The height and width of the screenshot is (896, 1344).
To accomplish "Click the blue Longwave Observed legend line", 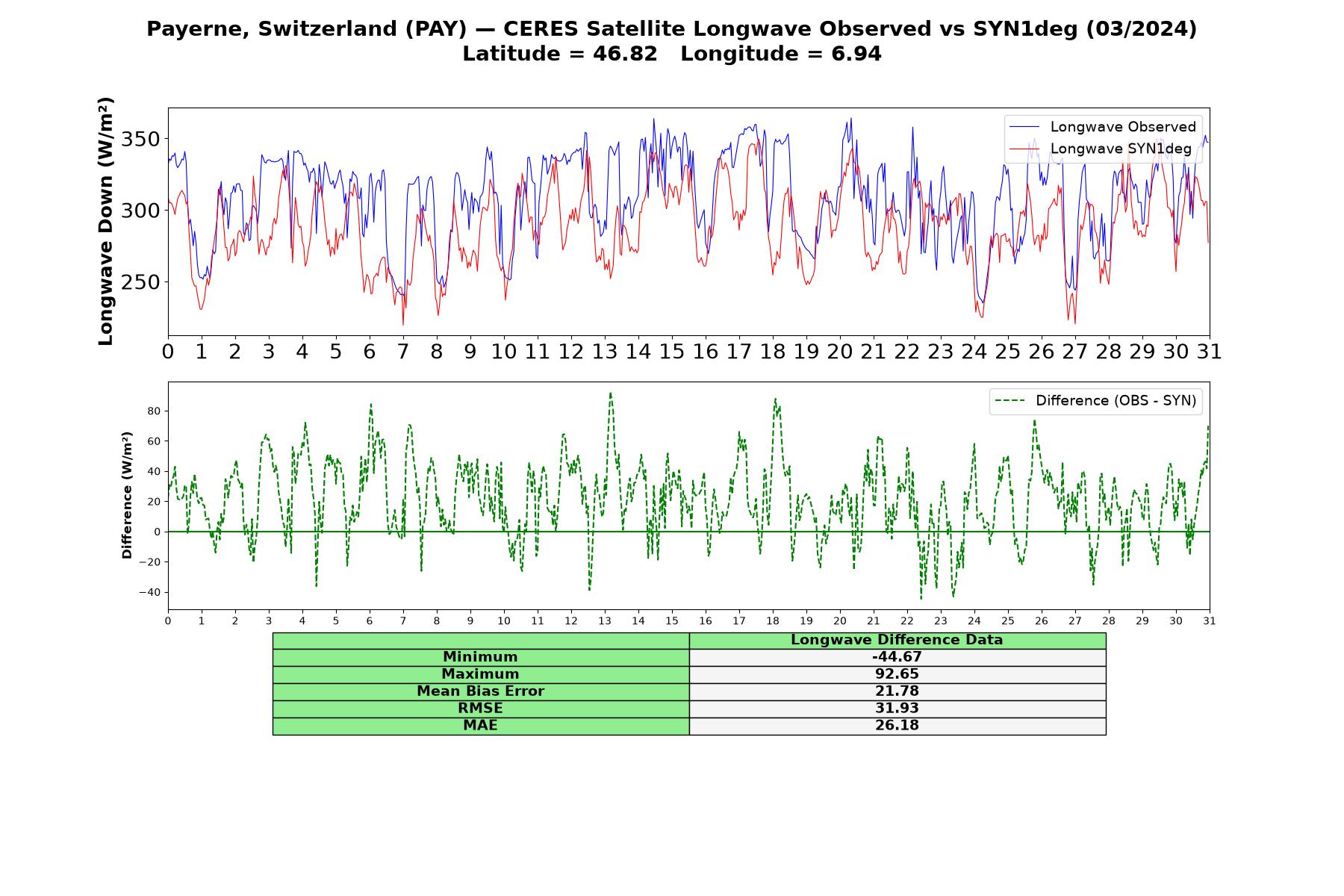I will tap(1024, 127).
